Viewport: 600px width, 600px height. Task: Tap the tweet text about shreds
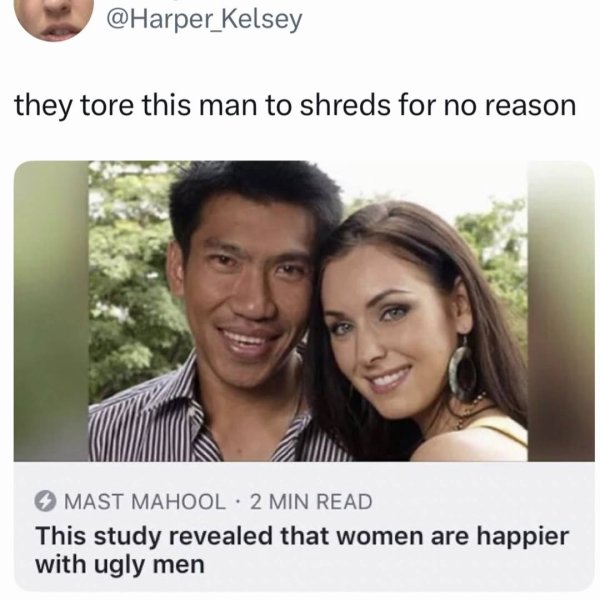click(295, 106)
